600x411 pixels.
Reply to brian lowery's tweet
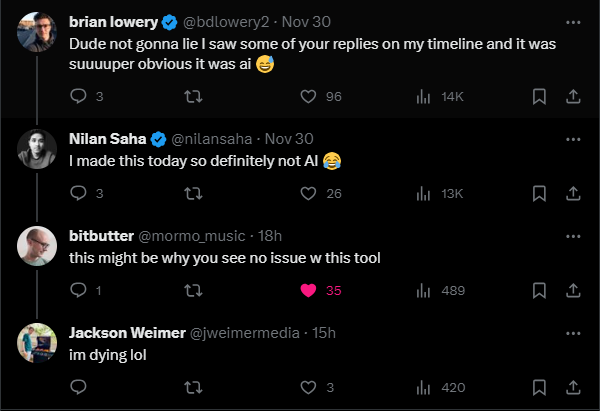point(80,96)
